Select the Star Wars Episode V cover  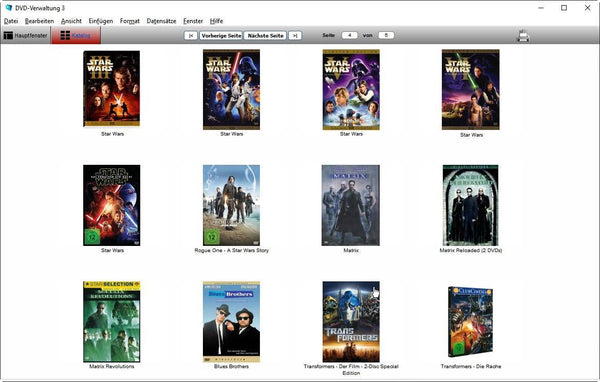351,89
